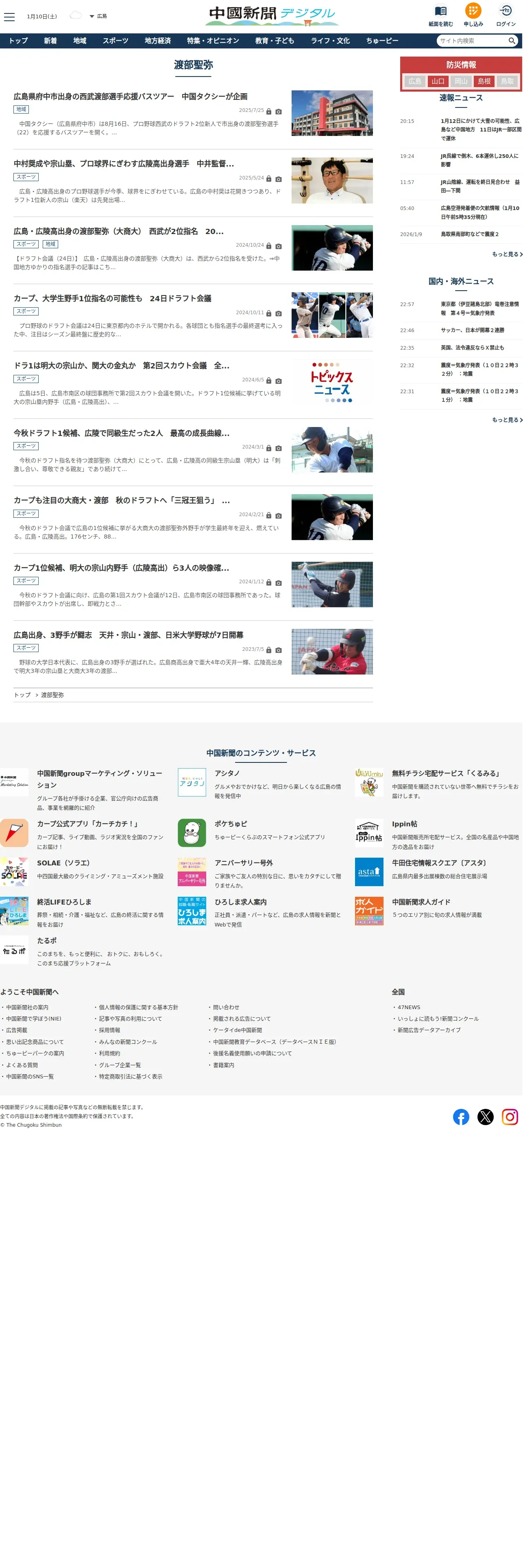Open article ドラ1は明大の宗山か、関大の金丸か
Image resolution: width=523 pixels, height=1568 pixels.
[x=122, y=366]
